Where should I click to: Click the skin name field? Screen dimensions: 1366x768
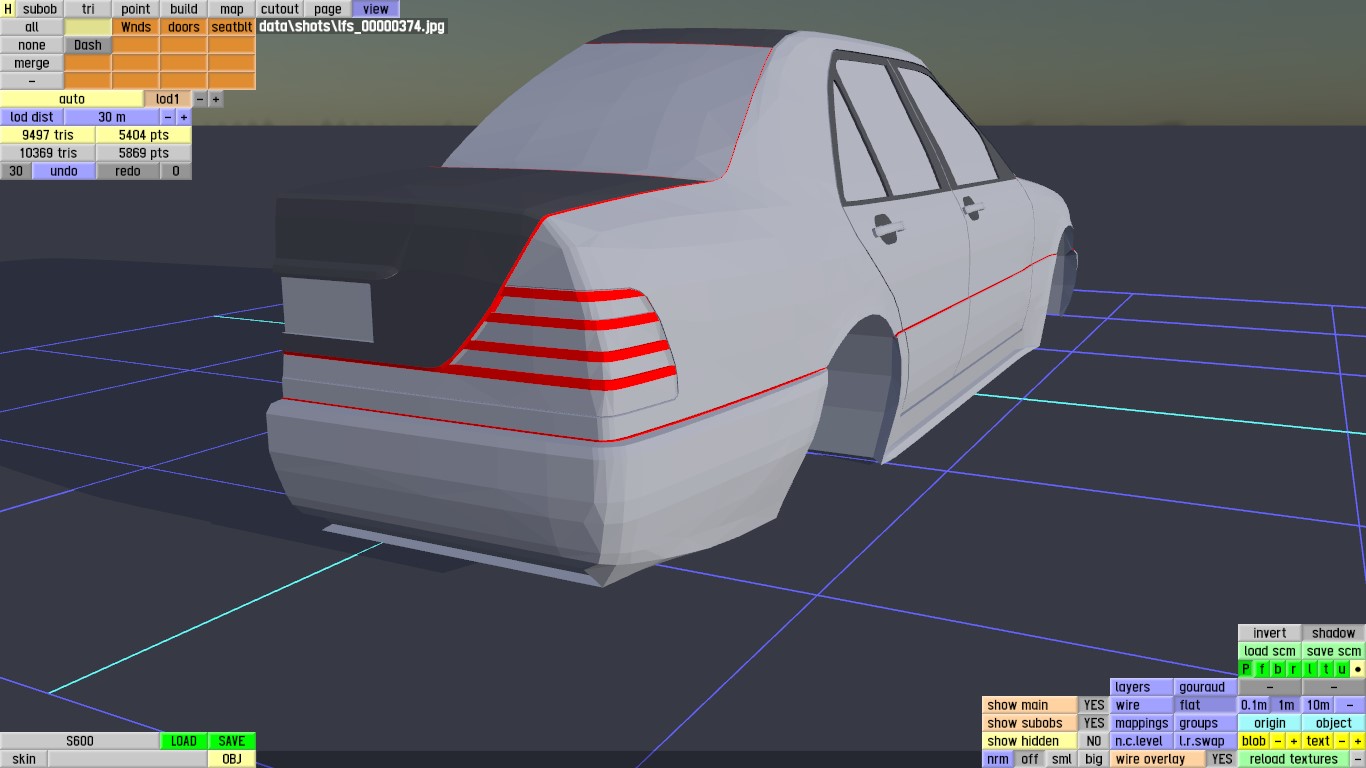click(x=128, y=759)
